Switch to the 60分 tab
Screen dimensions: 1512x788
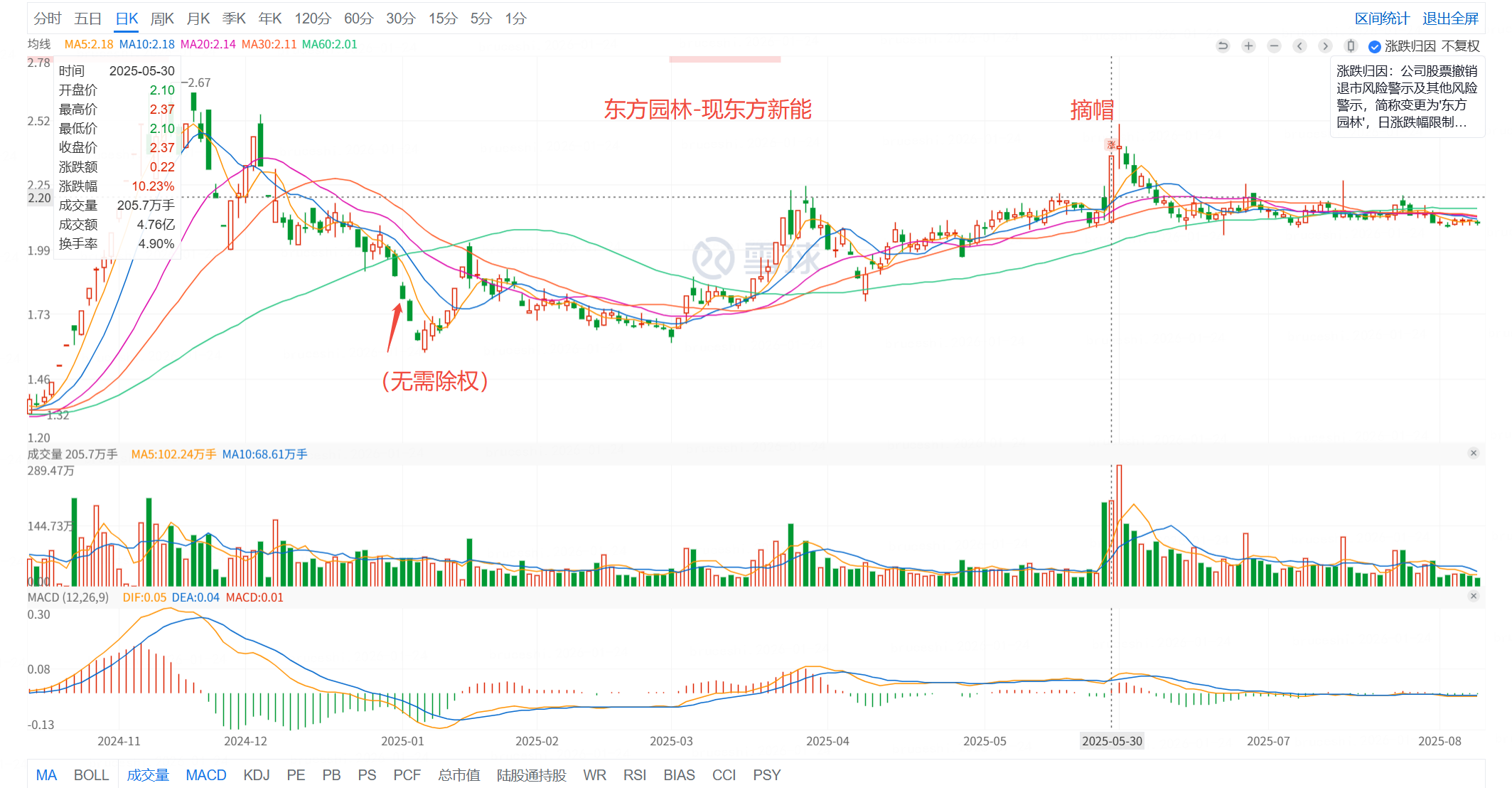tap(358, 18)
